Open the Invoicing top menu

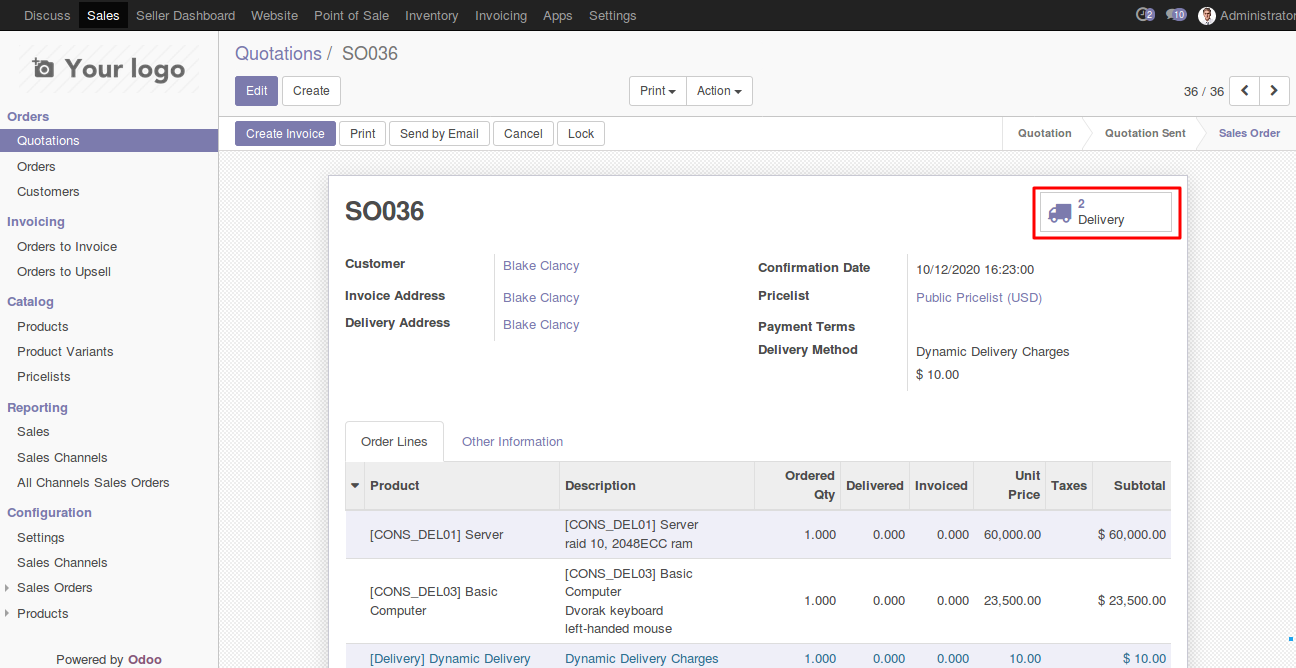pos(501,15)
